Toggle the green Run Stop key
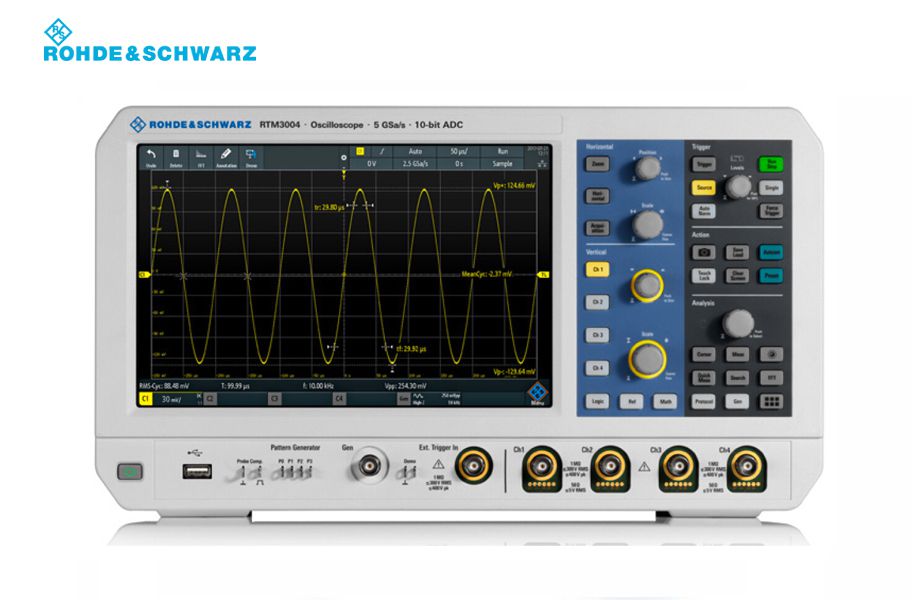This screenshot has height=600, width=912. pos(771,165)
